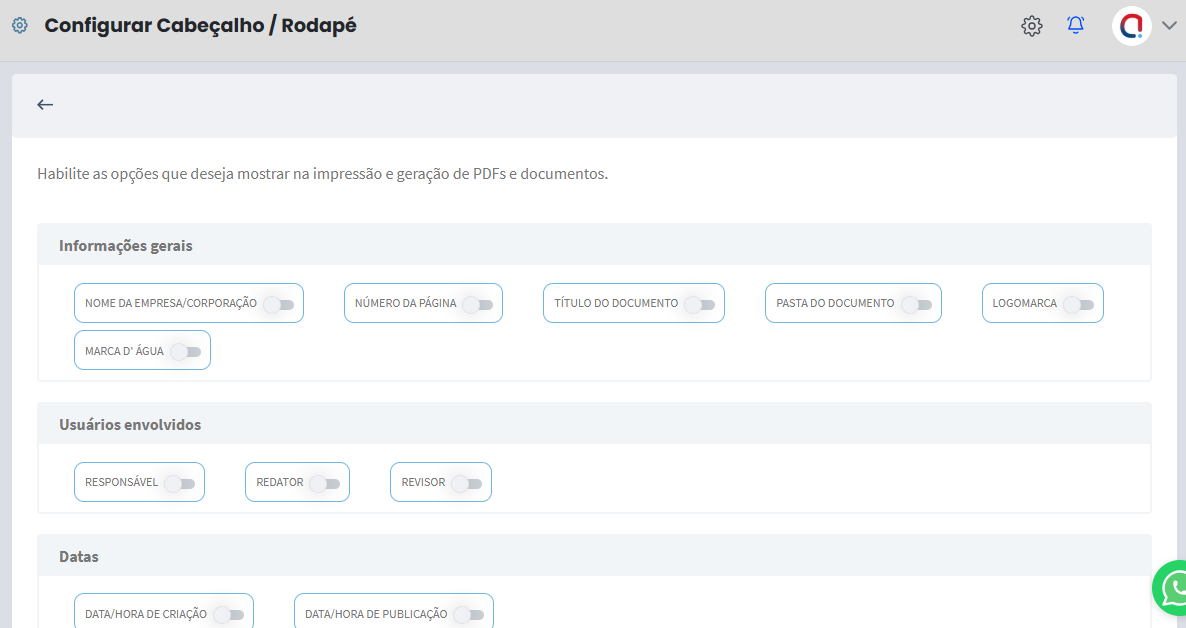
Task: Enable the Logomarca toggle
Action: tap(1078, 304)
